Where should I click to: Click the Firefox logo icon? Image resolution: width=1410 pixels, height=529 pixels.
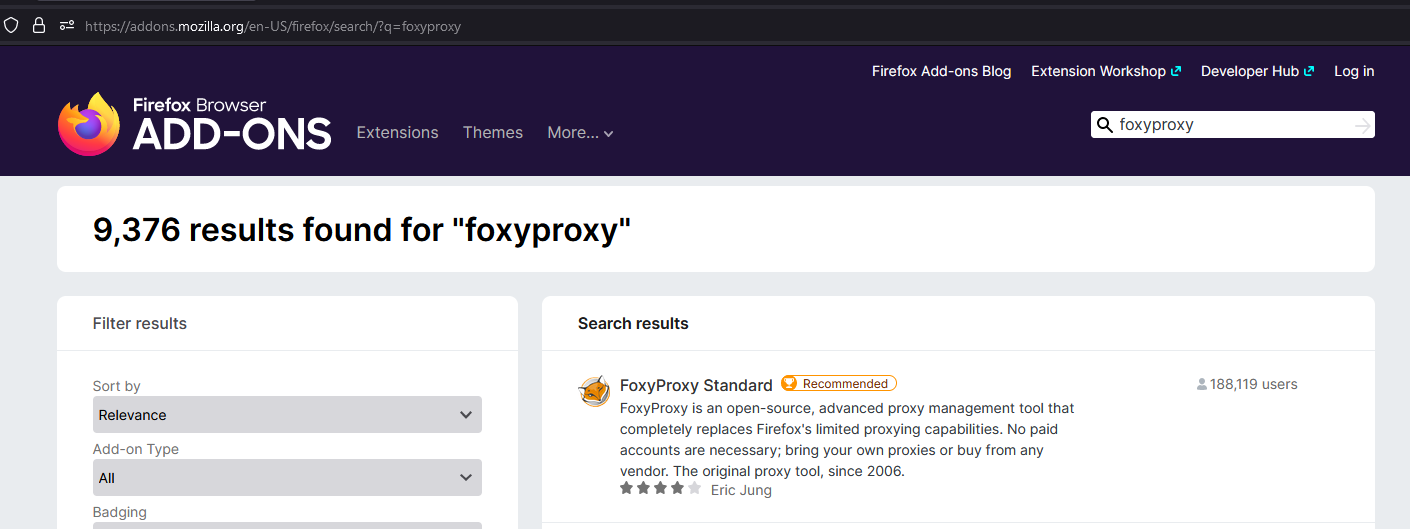(x=89, y=124)
